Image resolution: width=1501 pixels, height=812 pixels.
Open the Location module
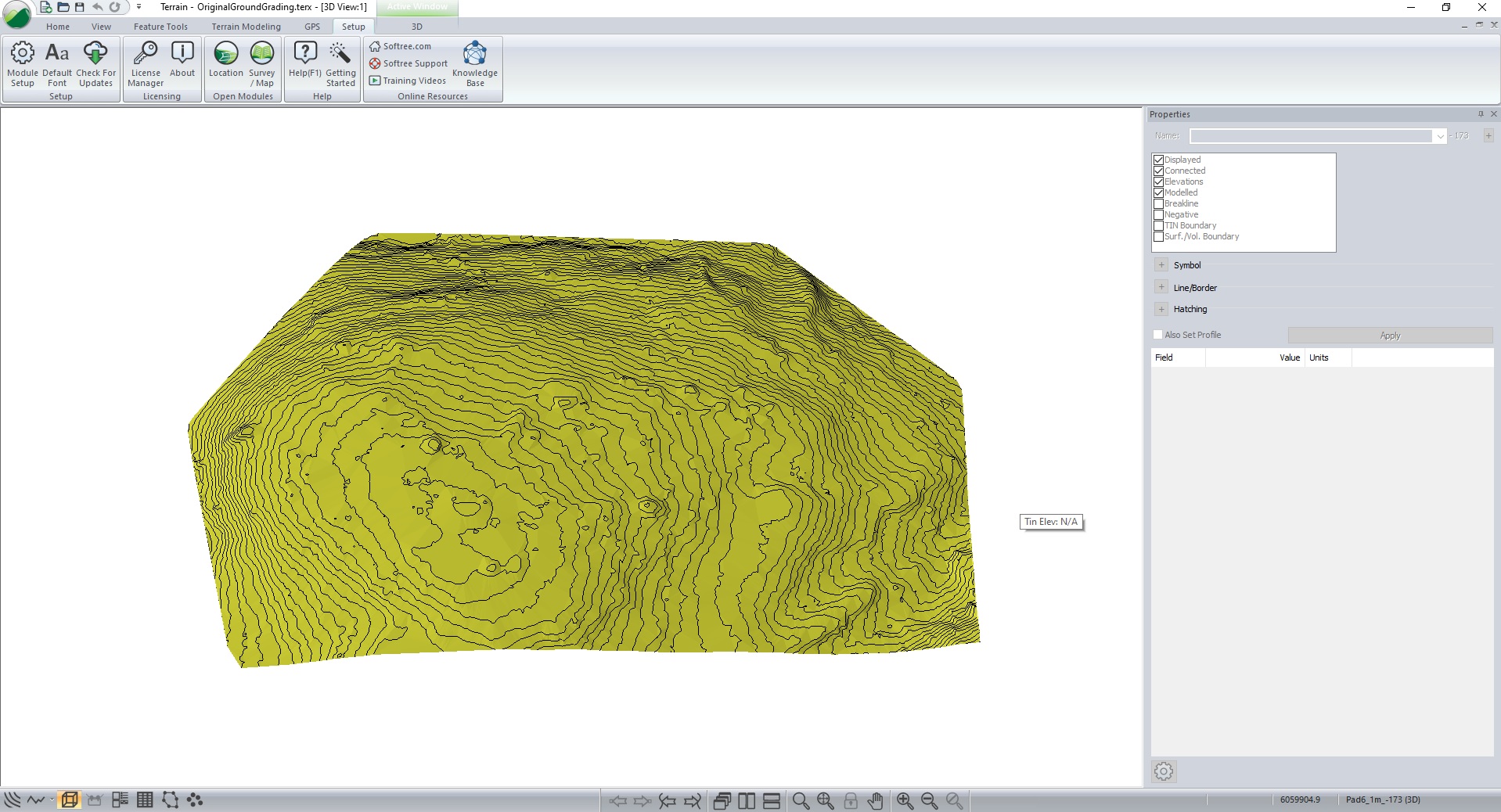225,60
